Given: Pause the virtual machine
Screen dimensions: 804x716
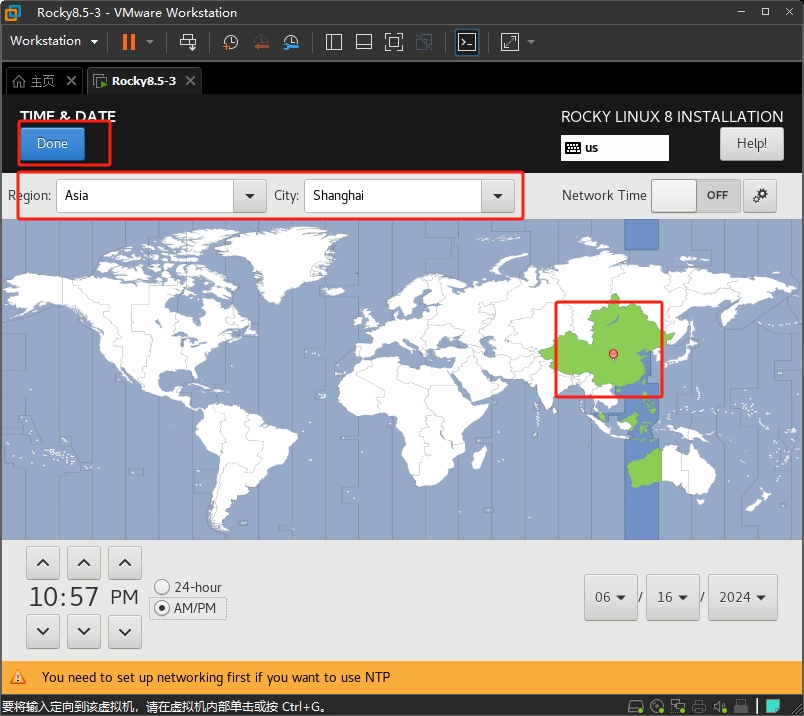Looking at the screenshot, I should click(x=129, y=42).
